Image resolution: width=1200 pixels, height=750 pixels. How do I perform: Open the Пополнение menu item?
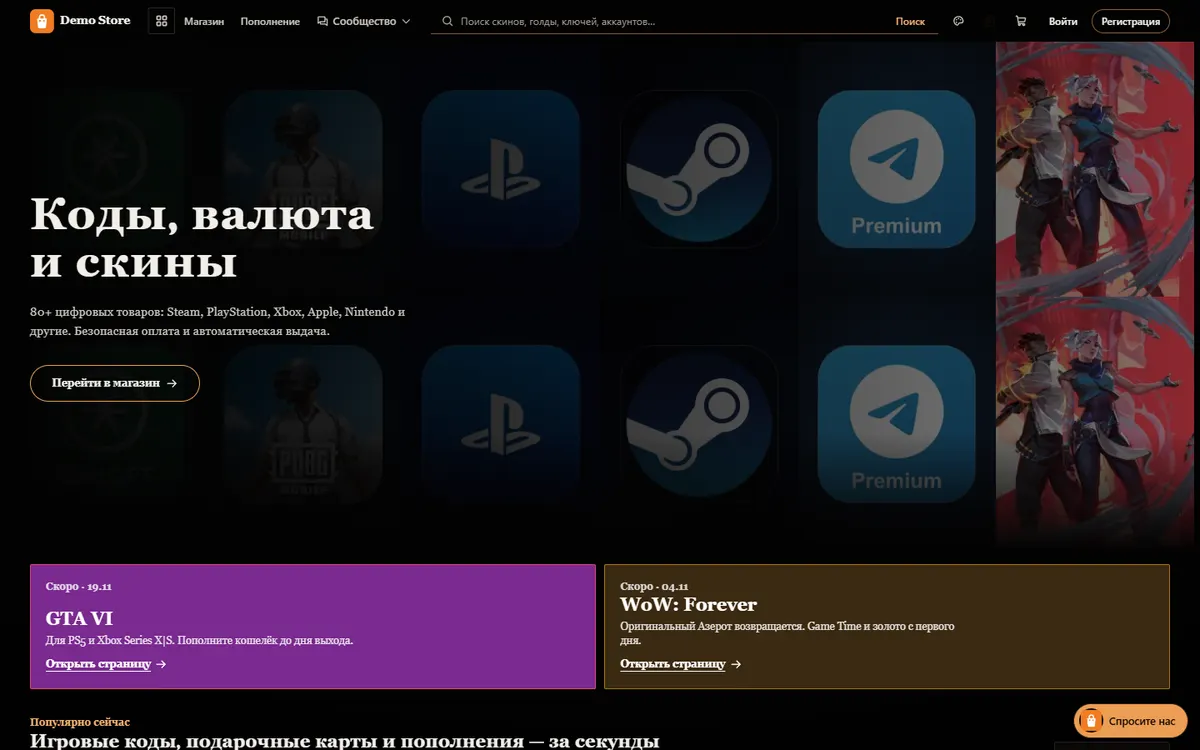click(x=270, y=21)
